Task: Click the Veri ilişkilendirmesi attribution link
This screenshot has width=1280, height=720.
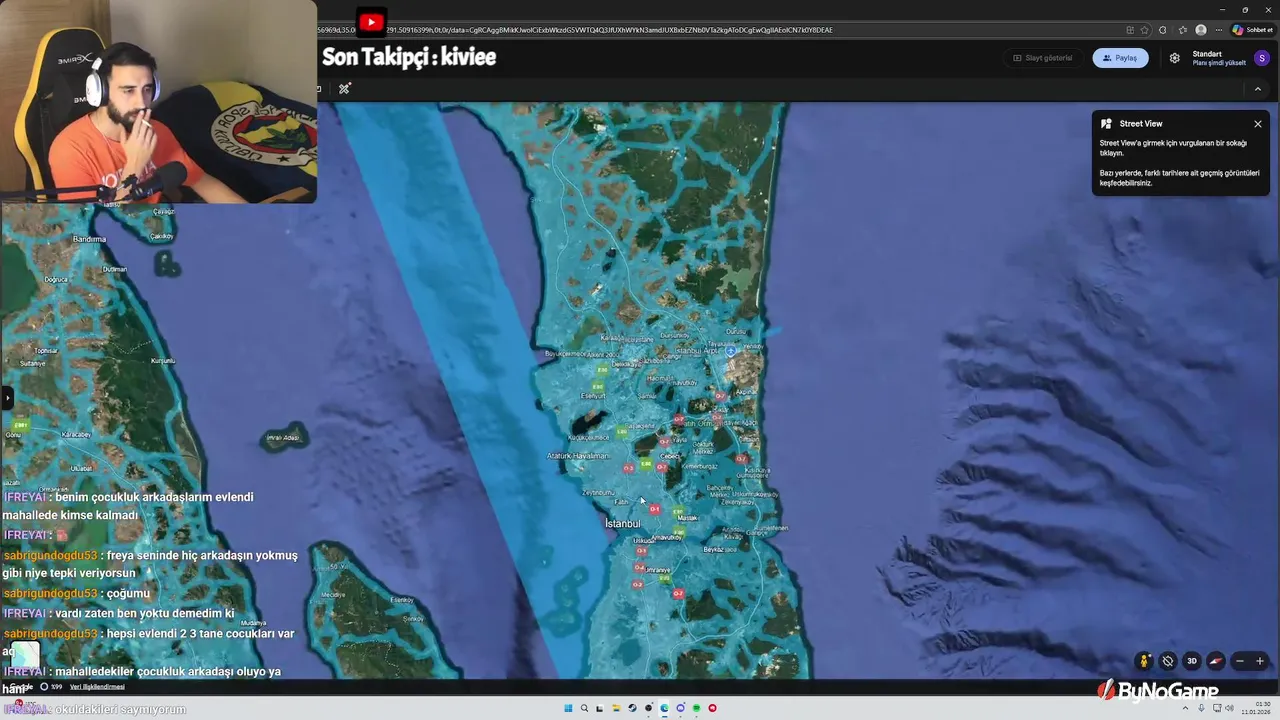Action: click(x=97, y=687)
